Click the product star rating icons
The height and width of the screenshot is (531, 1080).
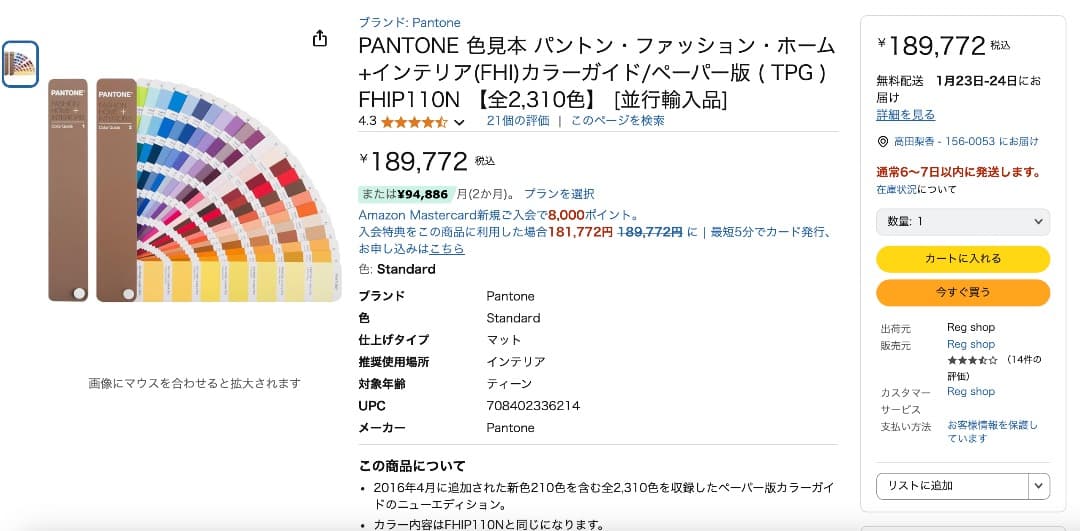click(x=414, y=122)
